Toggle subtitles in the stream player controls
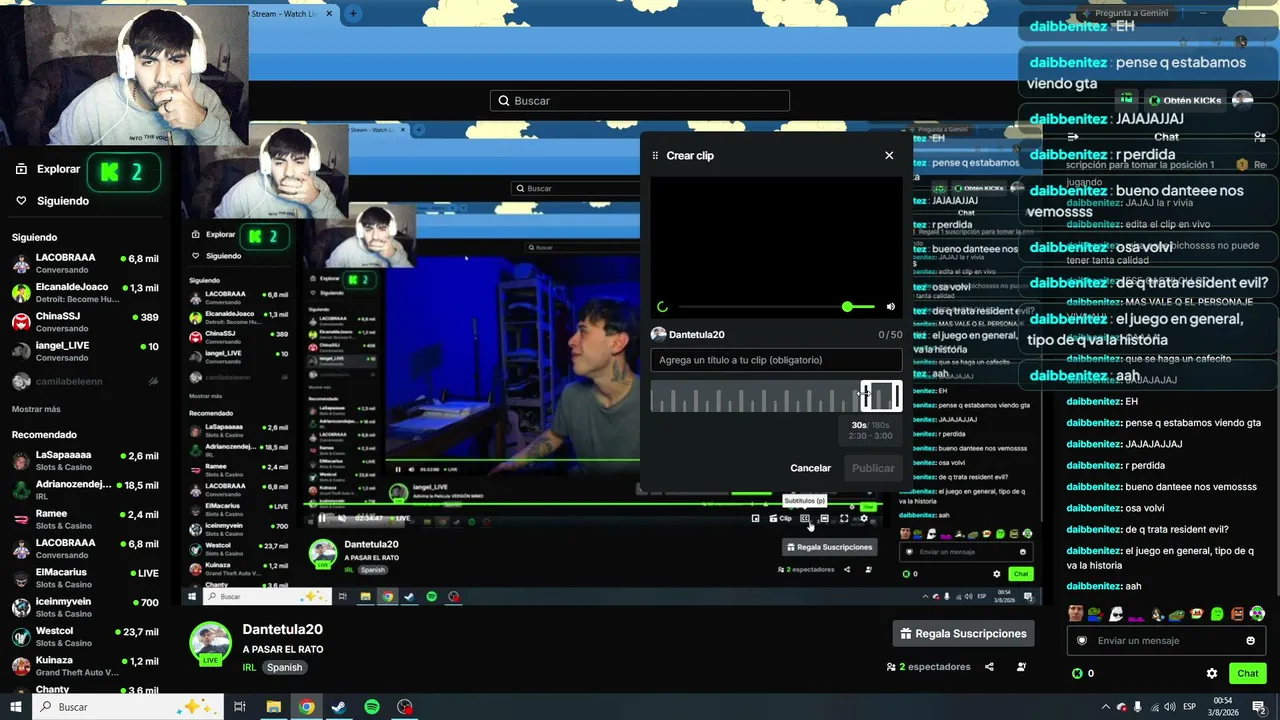Viewport: 1280px width, 720px height. coord(804,518)
